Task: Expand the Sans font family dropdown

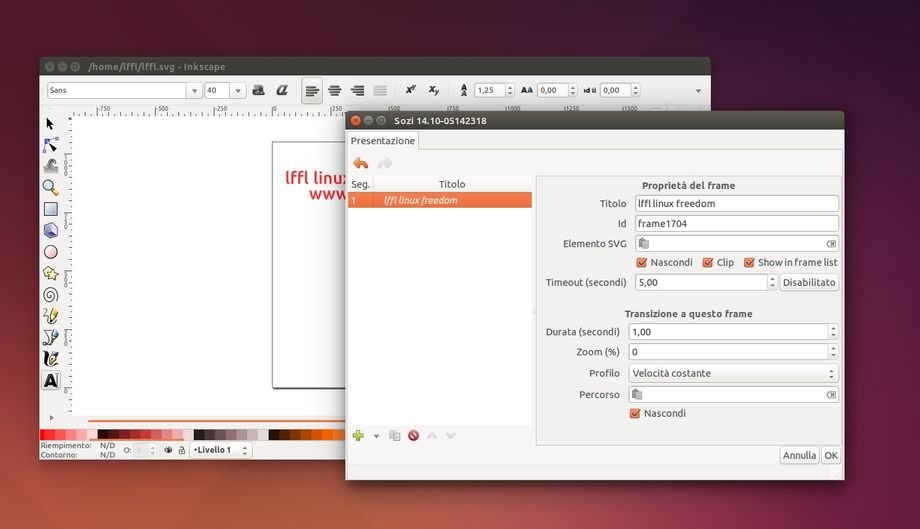Action: coord(193,90)
